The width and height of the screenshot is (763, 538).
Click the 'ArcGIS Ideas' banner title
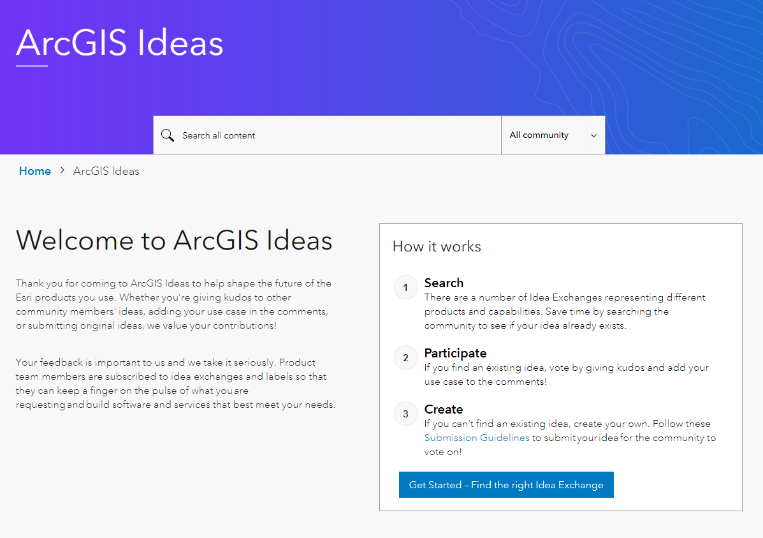point(120,43)
